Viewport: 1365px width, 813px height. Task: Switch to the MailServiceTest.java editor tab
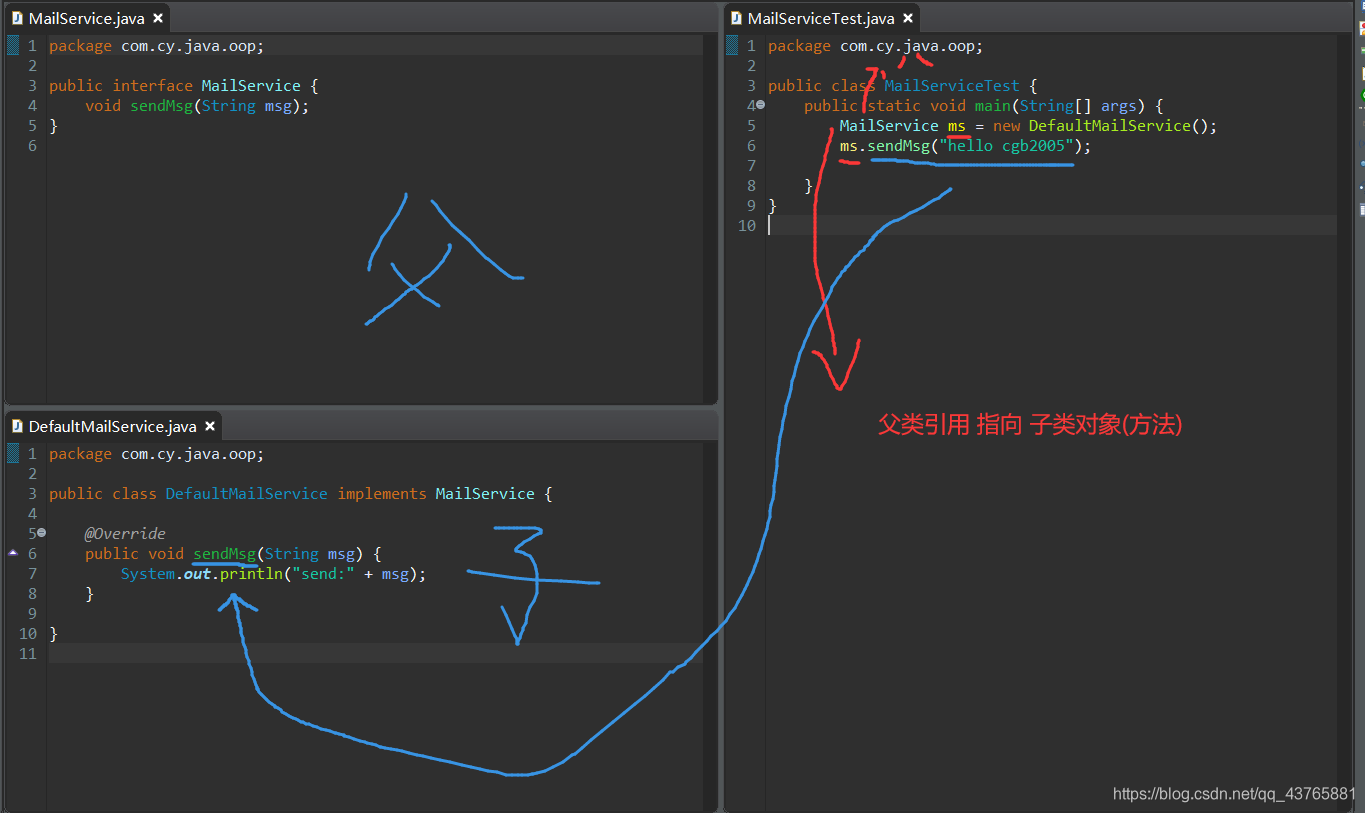tap(821, 18)
